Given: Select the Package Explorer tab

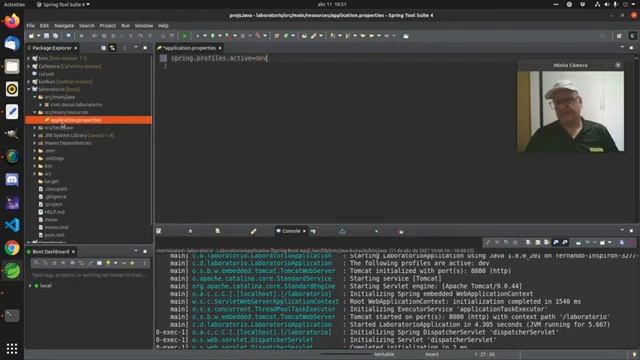Looking at the screenshot, I should [x=51, y=48].
